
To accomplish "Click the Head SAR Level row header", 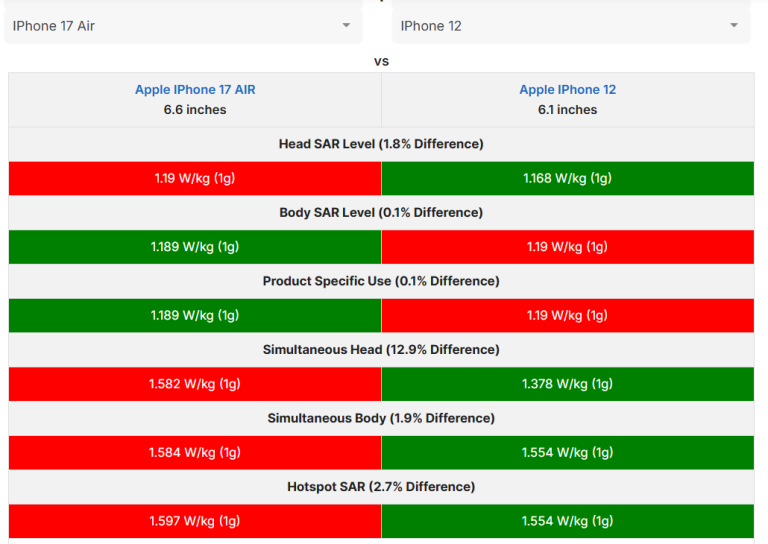I will pos(381,144).
